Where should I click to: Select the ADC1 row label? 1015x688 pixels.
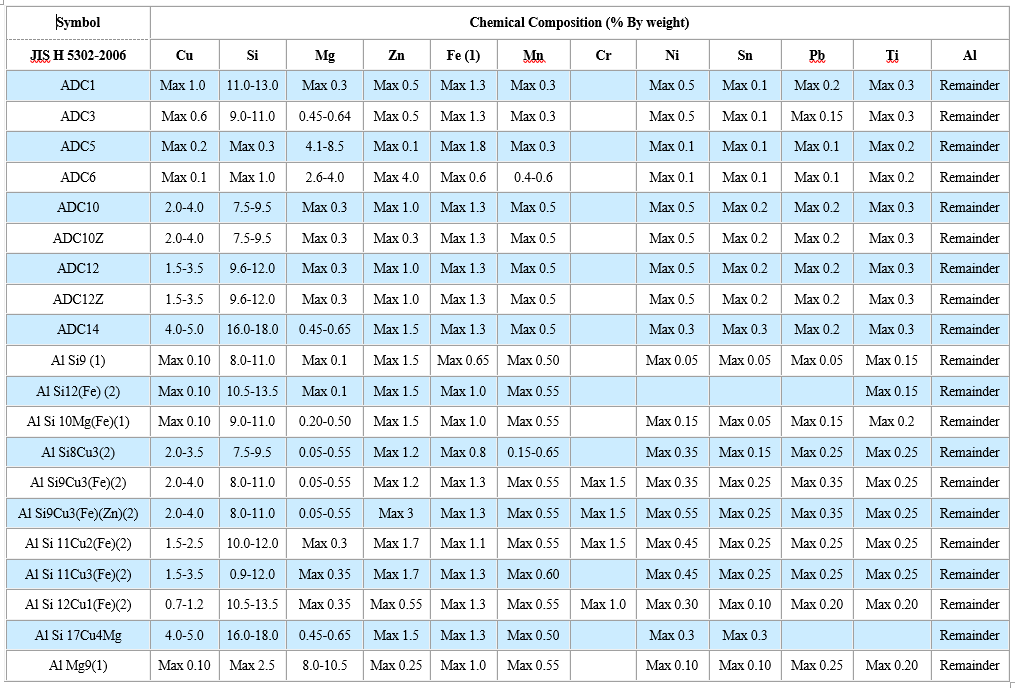point(78,86)
